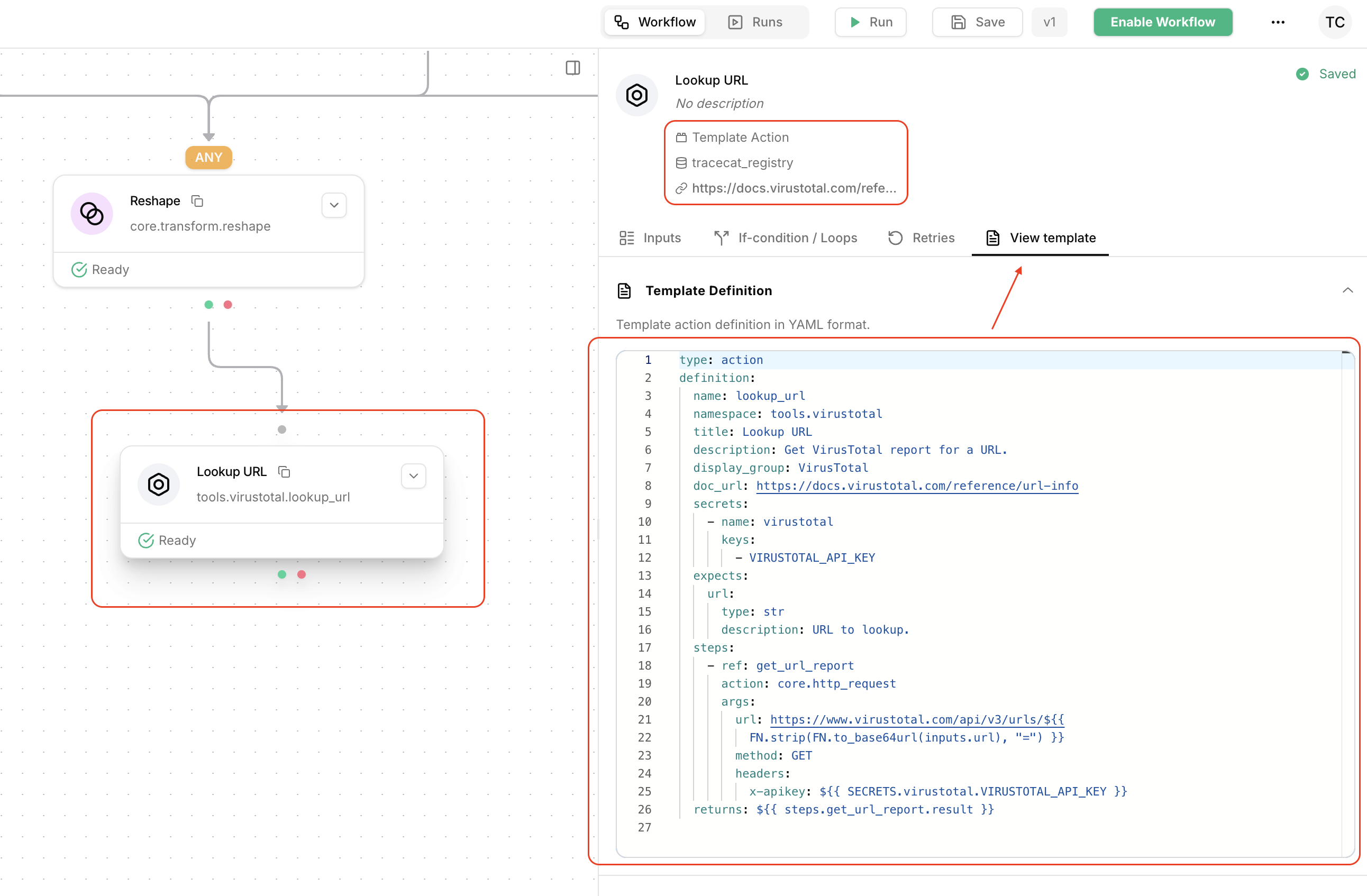Open the Retries tab
The height and width of the screenshot is (896, 1367).
921,238
